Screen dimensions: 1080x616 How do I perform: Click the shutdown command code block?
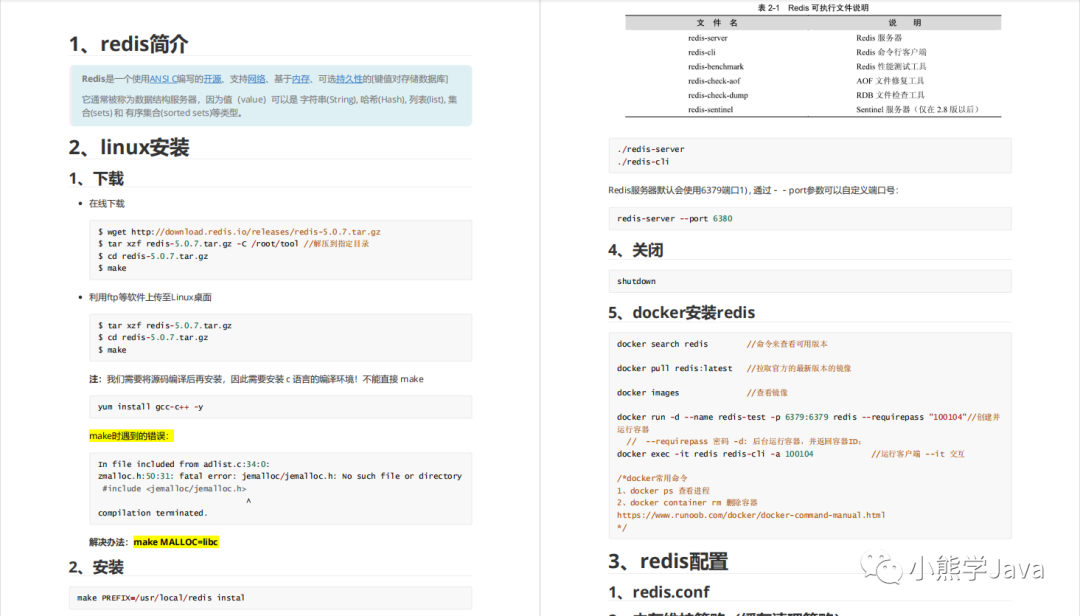click(810, 282)
